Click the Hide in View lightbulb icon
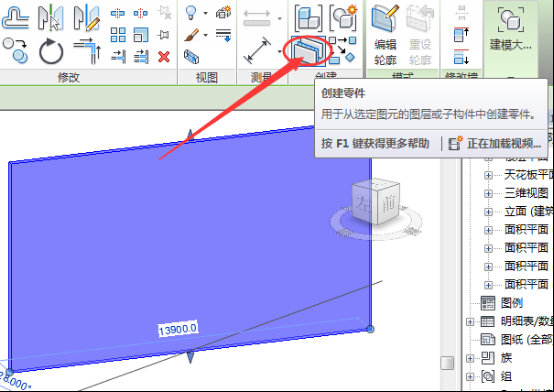 pyautogui.click(x=191, y=13)
